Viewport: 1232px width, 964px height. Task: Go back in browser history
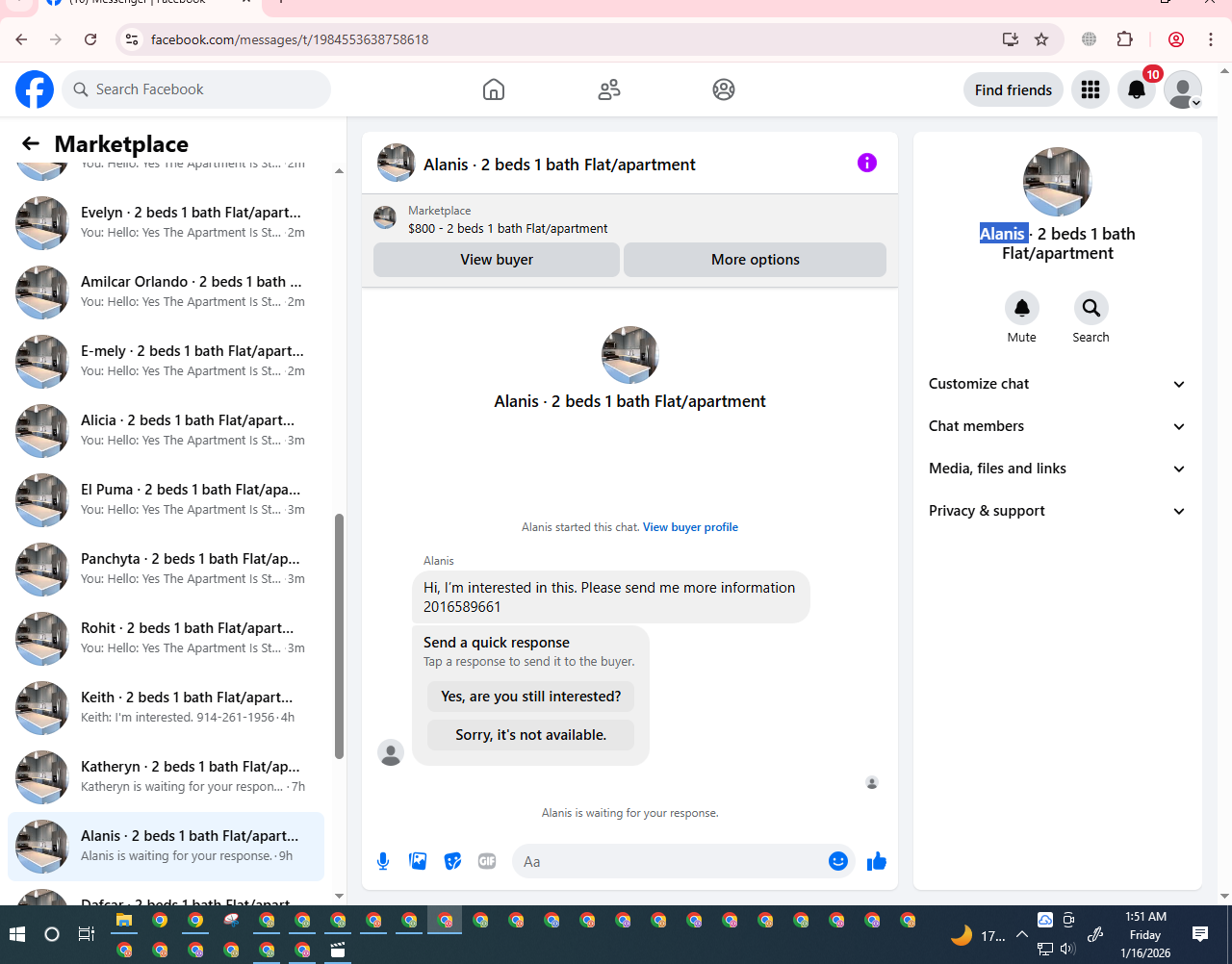[x=21, y=39]
